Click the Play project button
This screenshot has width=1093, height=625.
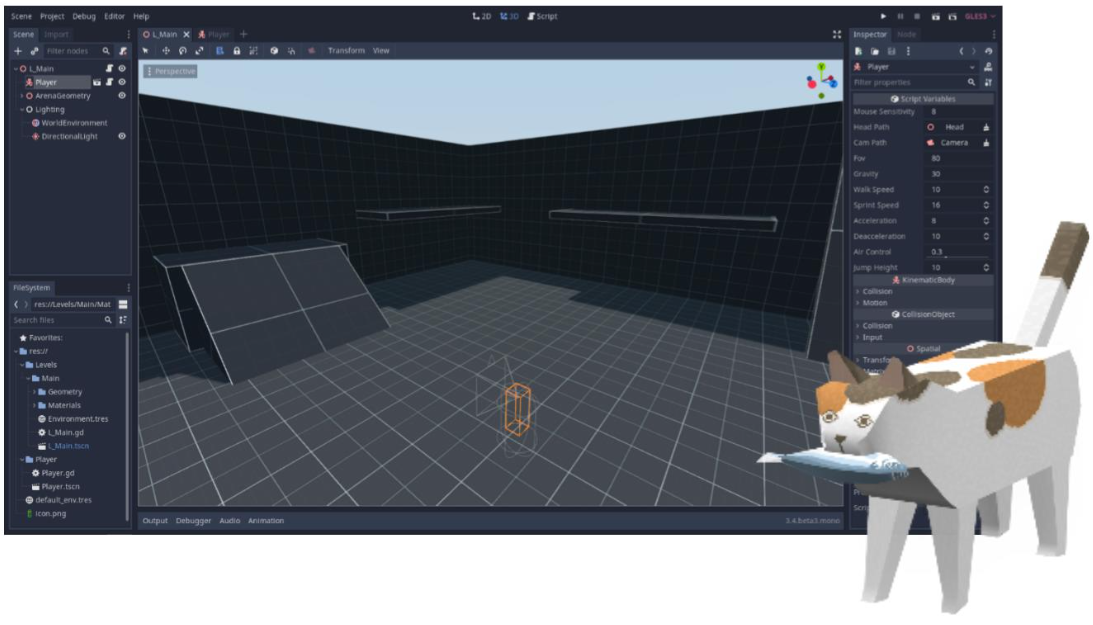coord(883,17)
